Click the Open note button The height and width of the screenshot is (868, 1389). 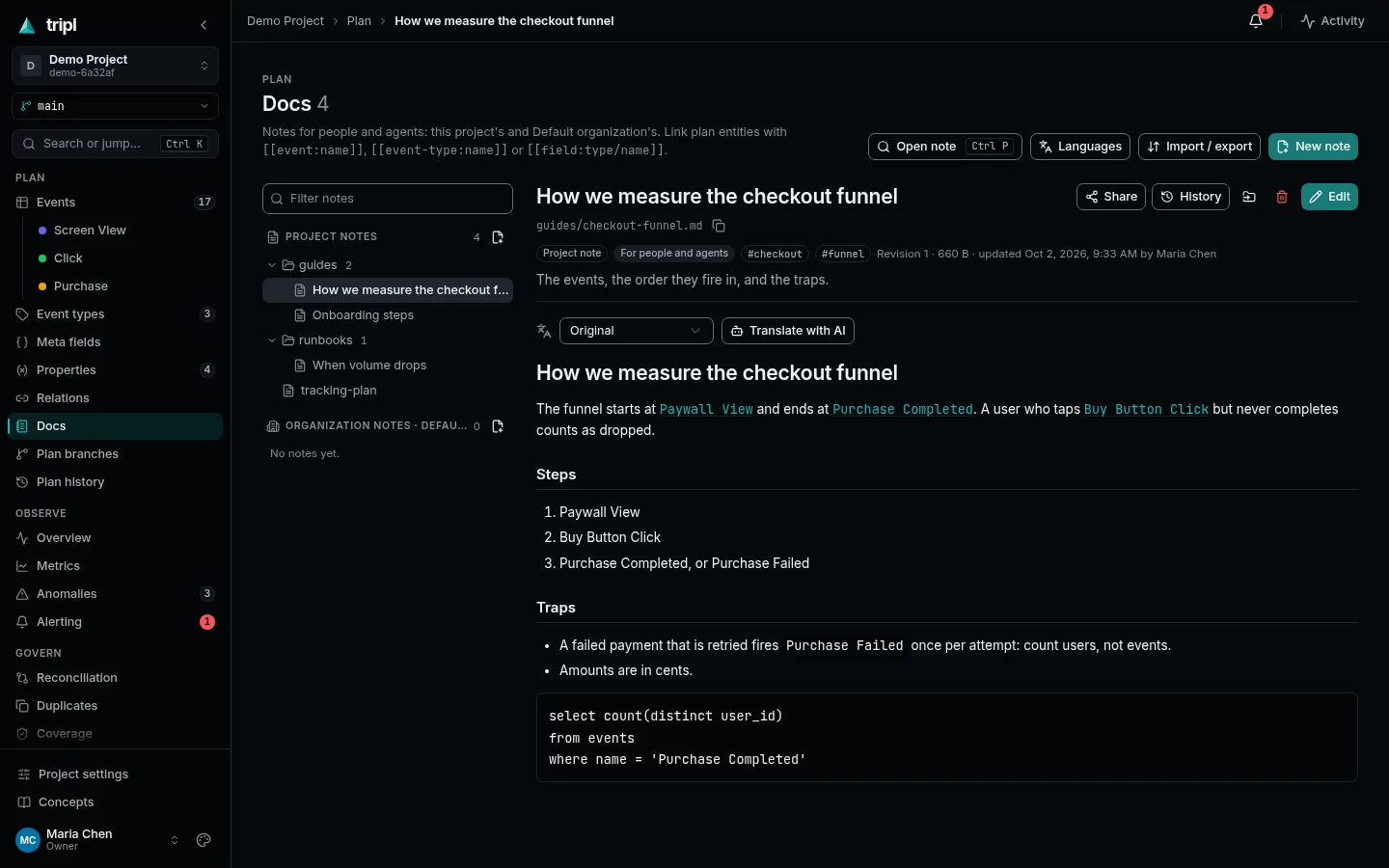(x=944, y=147)
